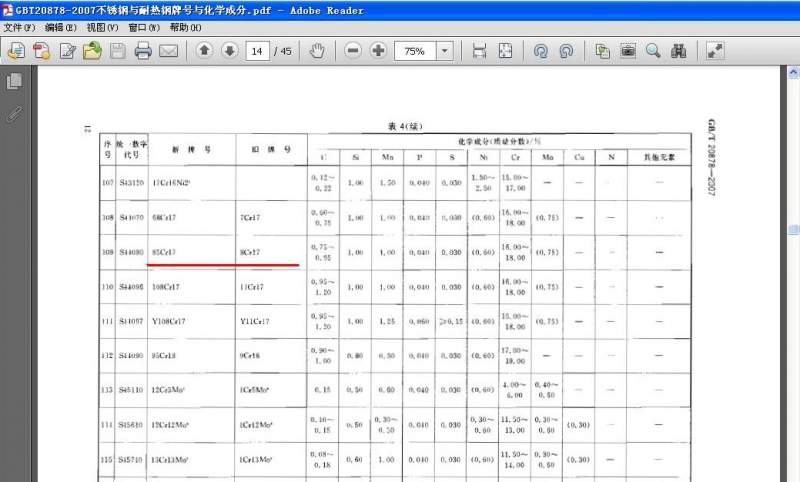Viewport: 800px width, 482px height.
Task: Open the 编辑(E) menu
Action: (x=61, y=28)
